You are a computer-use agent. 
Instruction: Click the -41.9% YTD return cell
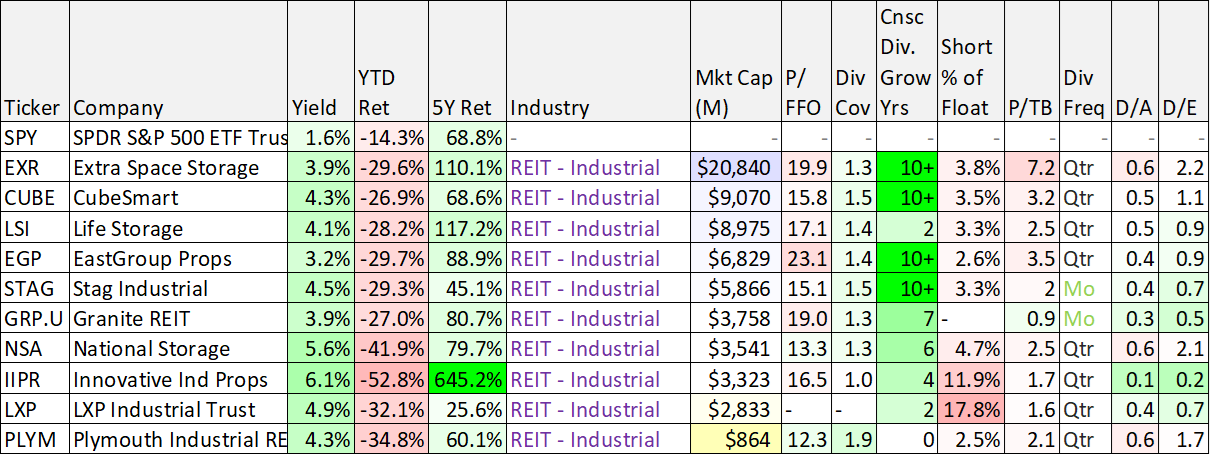click(391, 348)
